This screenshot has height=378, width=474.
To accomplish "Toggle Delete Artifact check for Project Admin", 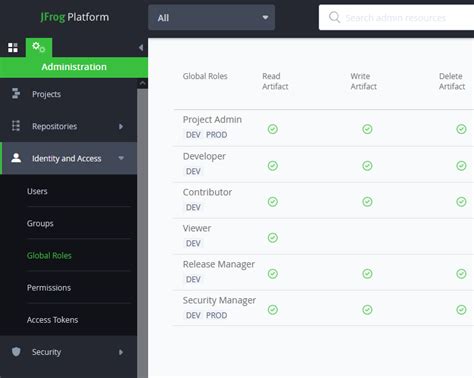I will point(461,129).
